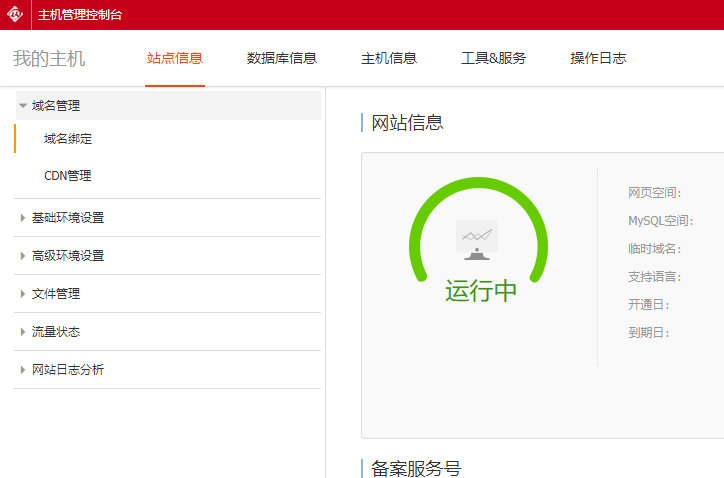Collapse the 域名管理 section arrow

click(23, 106)
